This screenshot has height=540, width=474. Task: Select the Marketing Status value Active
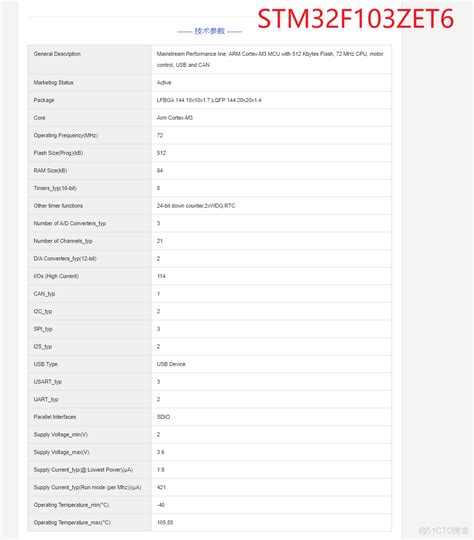164,83
